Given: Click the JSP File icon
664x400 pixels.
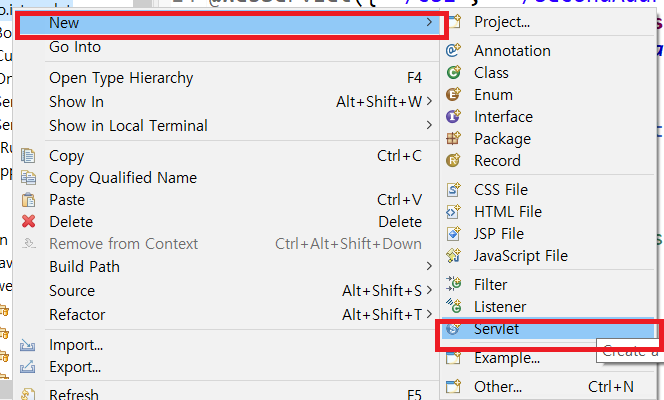Looking at the screenshot, I should (x=454, y=233).
